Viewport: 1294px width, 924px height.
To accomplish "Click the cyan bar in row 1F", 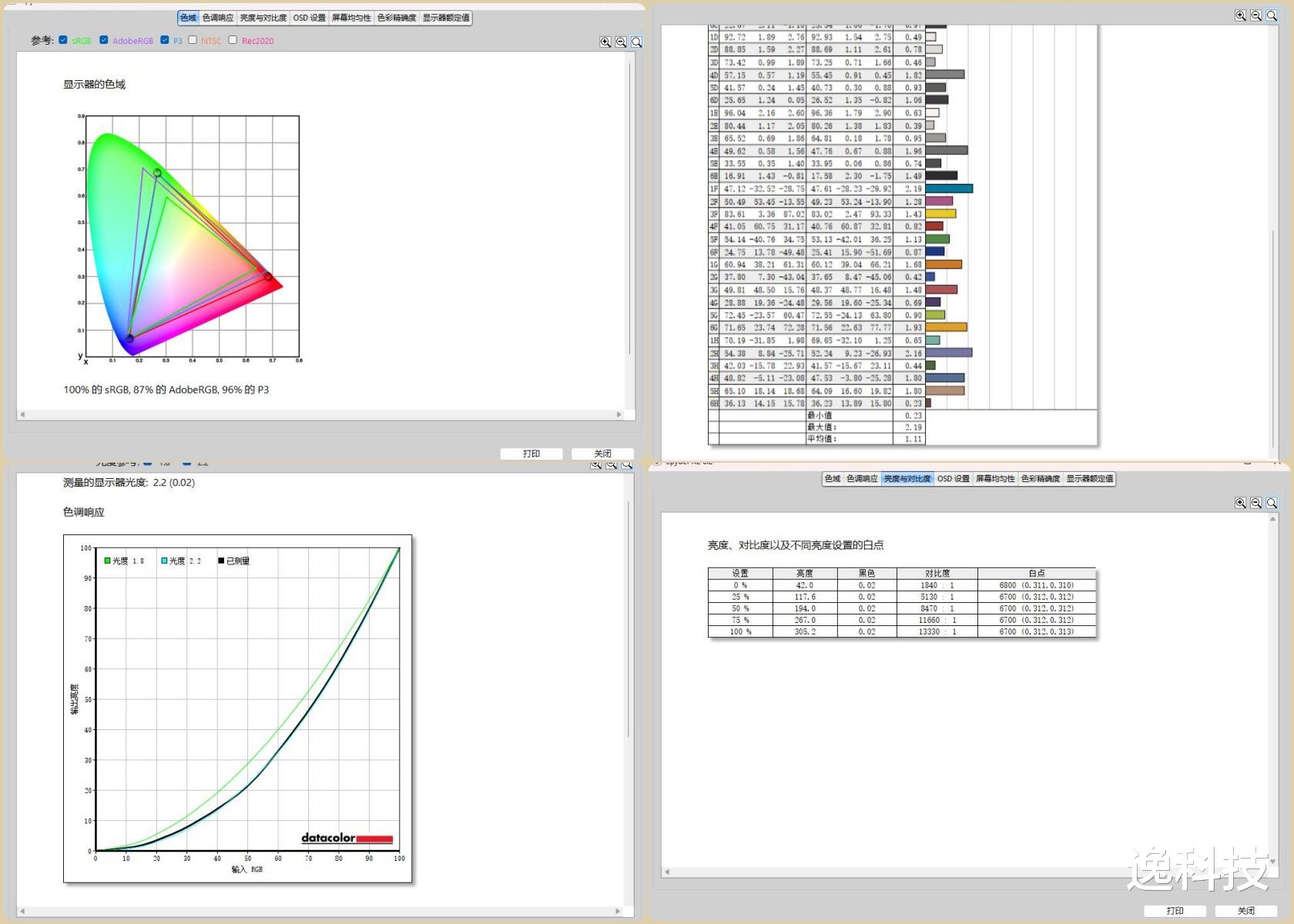I will click(x=949, y=189).
